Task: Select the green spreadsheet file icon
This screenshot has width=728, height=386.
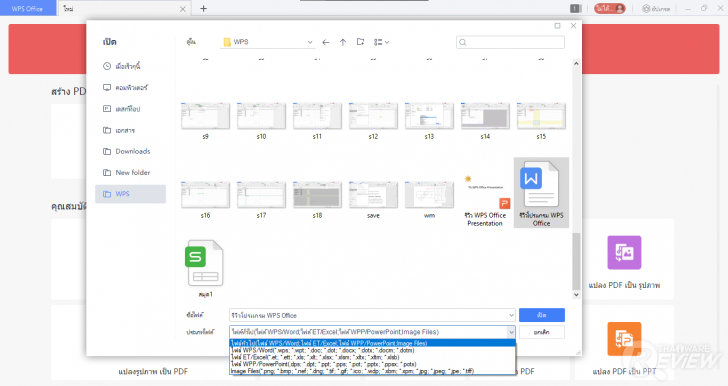Action: (204, 263)
